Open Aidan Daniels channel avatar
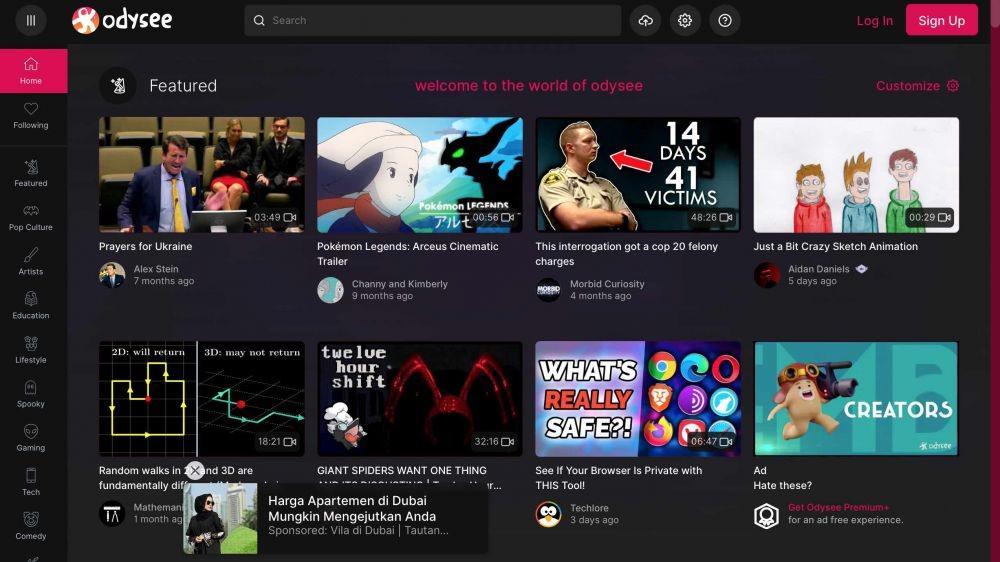 767,275
